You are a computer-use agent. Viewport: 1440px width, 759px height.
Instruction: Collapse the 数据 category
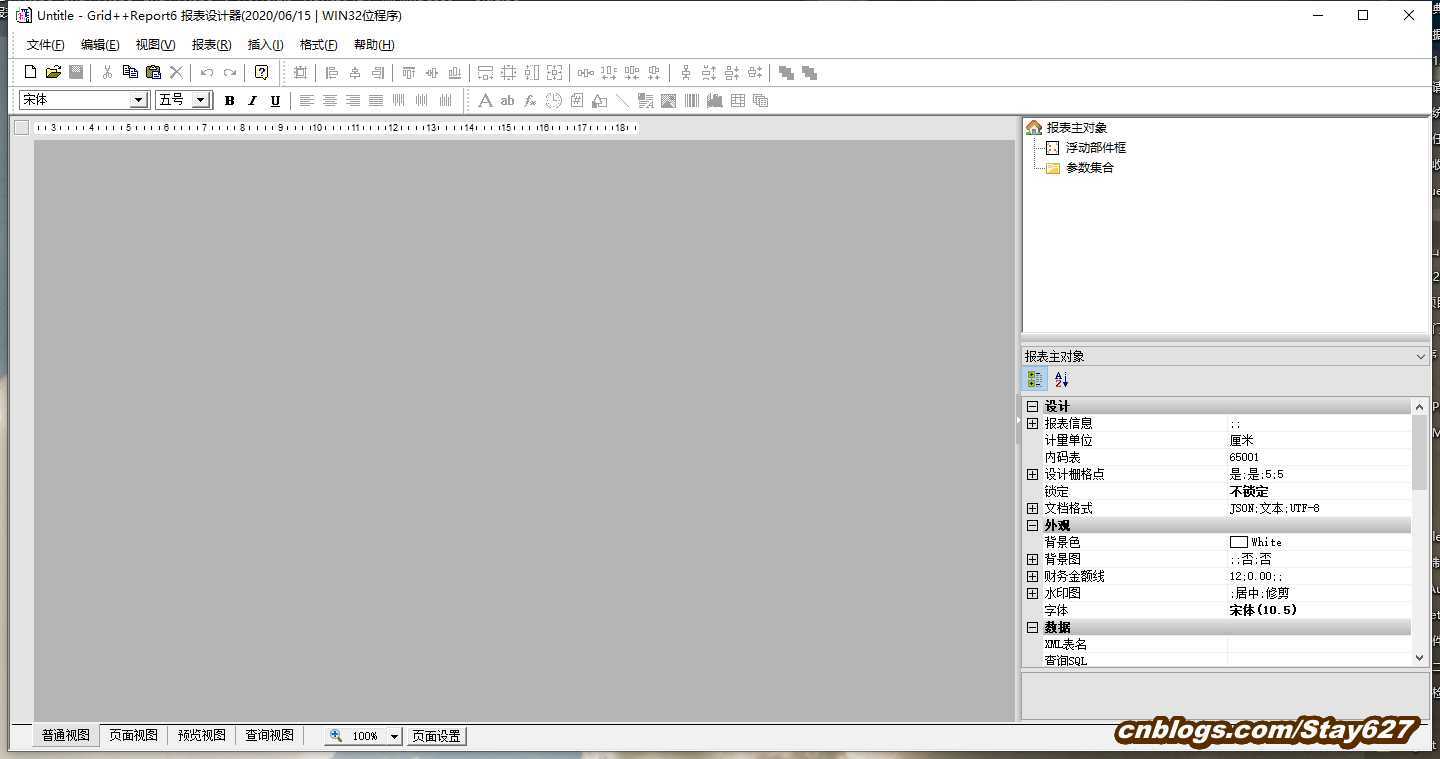pos(1033,627)
